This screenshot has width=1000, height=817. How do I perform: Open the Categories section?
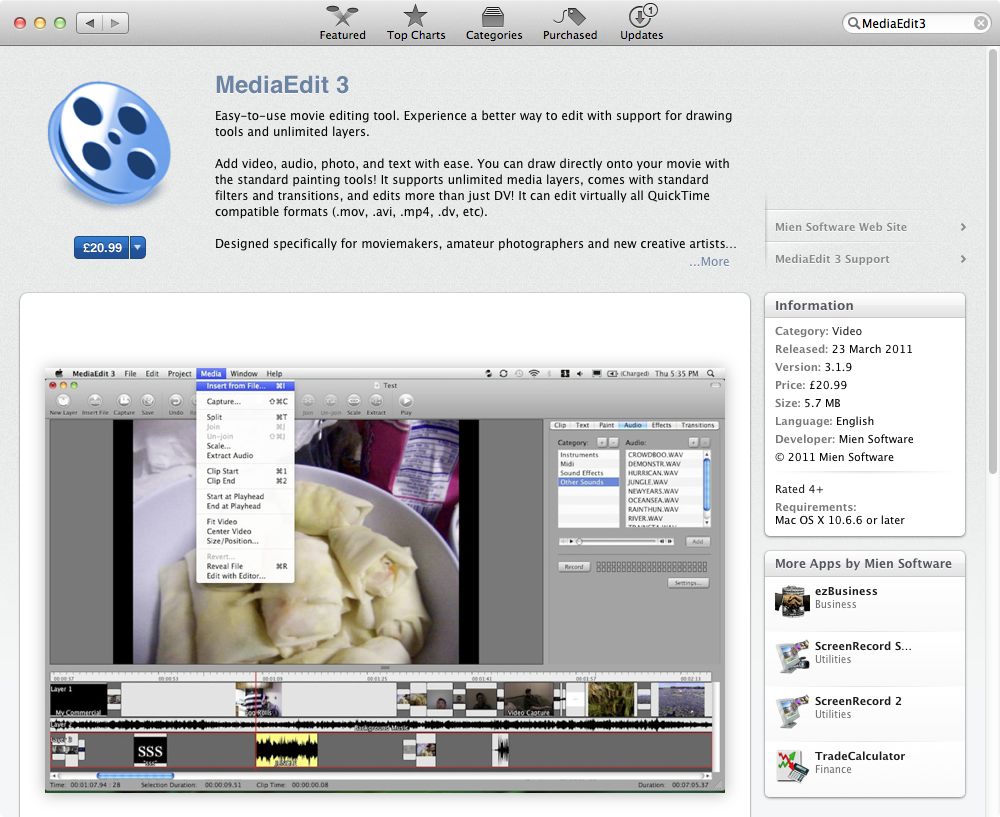pyautogui.click(x=494, y=23)
